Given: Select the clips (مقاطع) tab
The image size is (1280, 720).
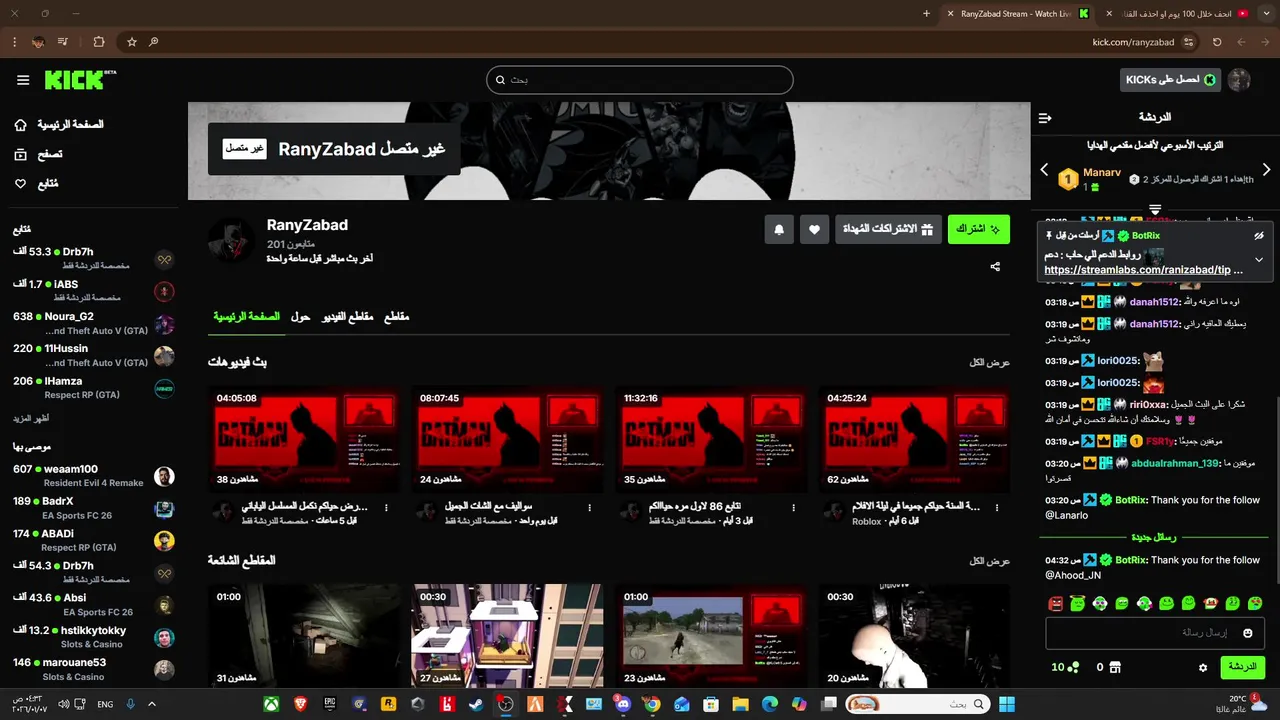Looking at the screenshot, I should coord(397,317).
